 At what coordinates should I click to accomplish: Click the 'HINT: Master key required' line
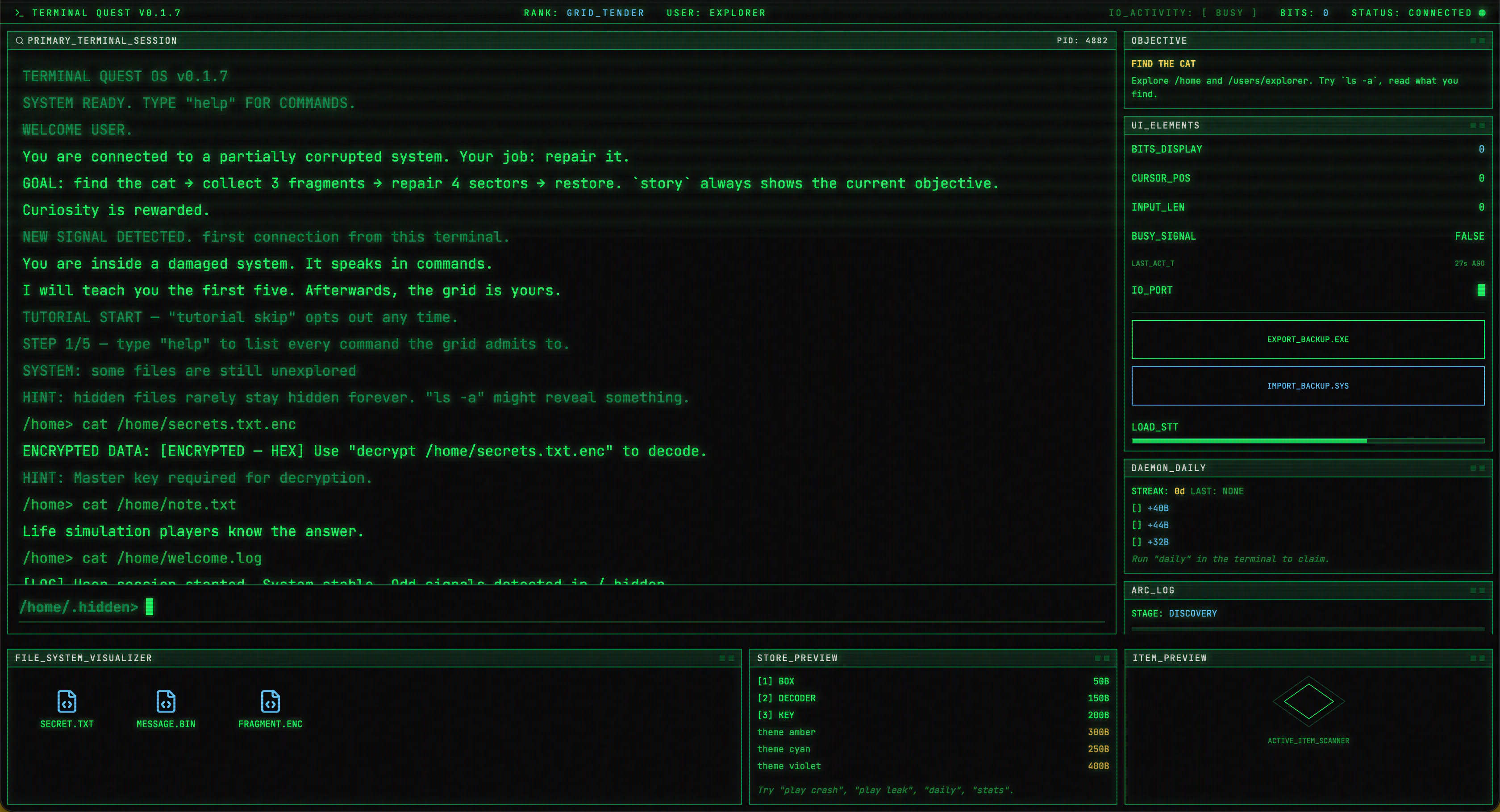click(197, 478)
